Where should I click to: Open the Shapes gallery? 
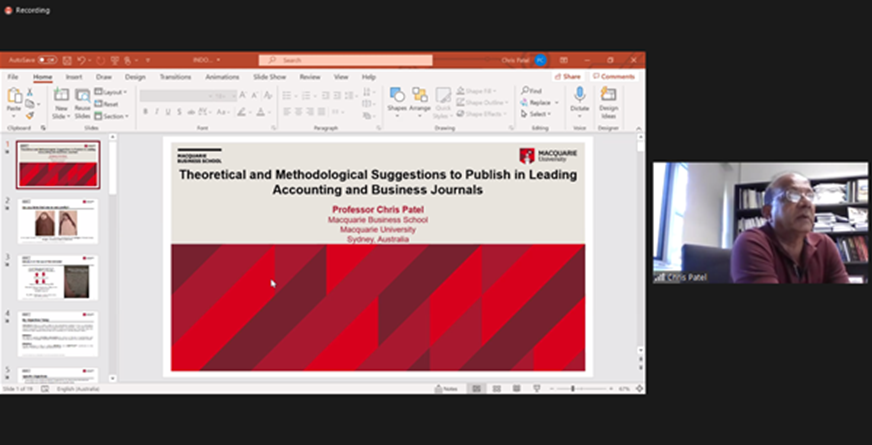pyautogui.click(x=397, y=97)
